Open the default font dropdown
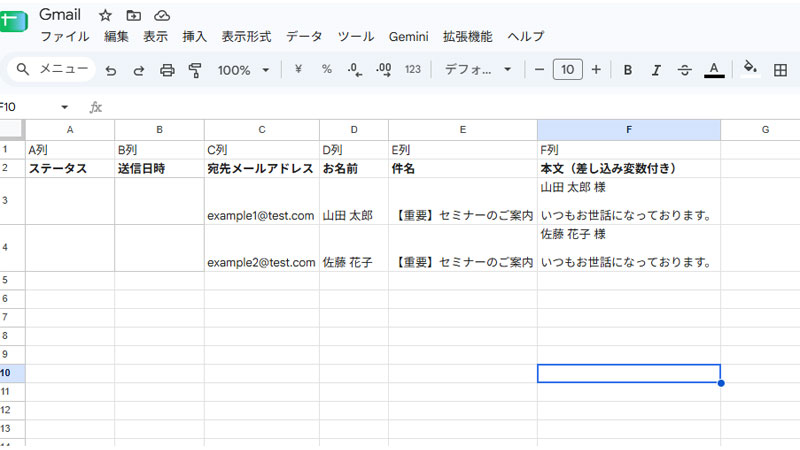Viewport: 800px width, 450px height. coord(478,69)
